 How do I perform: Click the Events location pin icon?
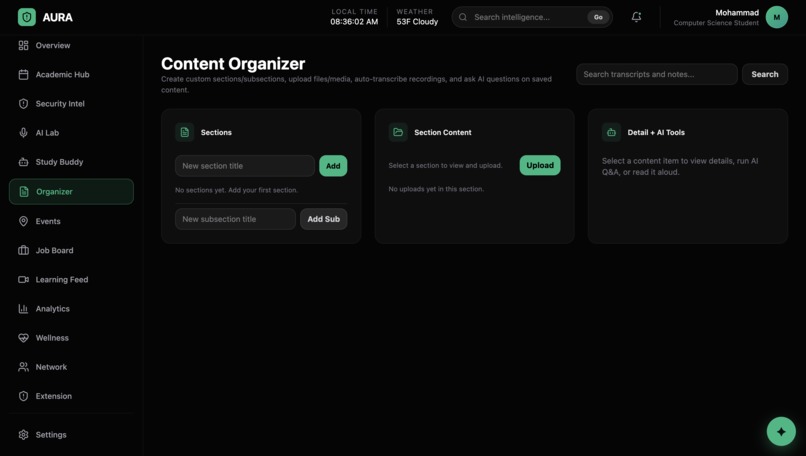pos(23,221)
